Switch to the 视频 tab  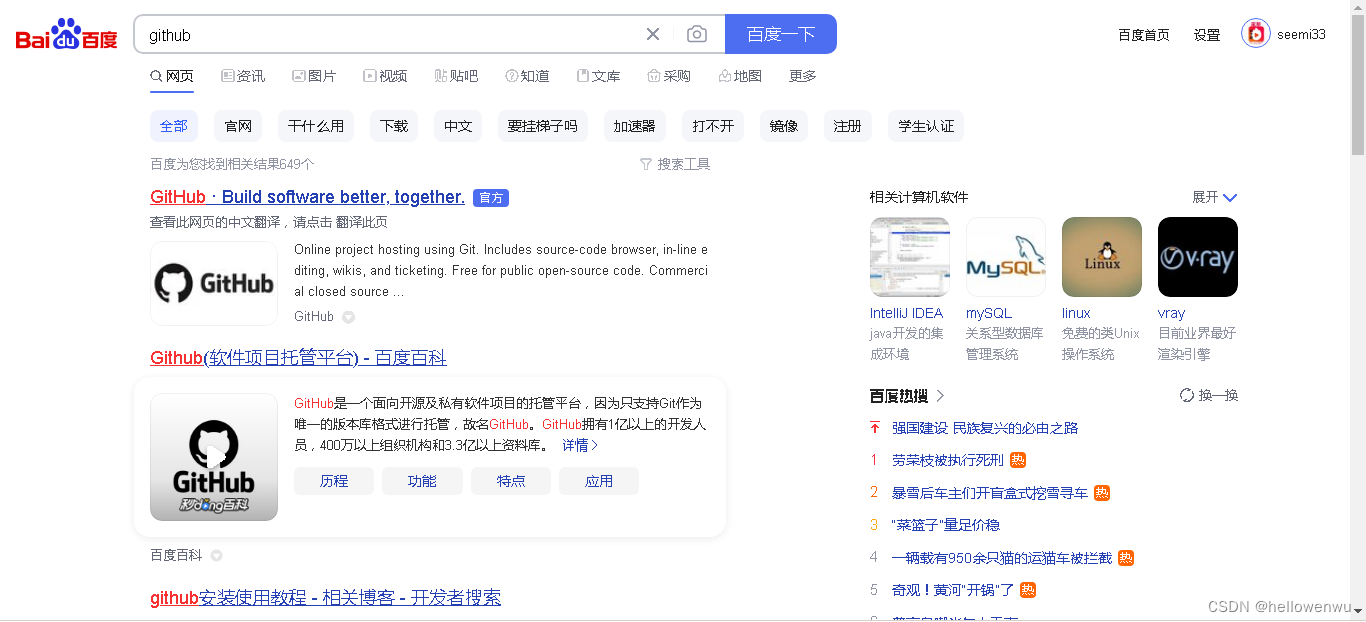[385, 76]
